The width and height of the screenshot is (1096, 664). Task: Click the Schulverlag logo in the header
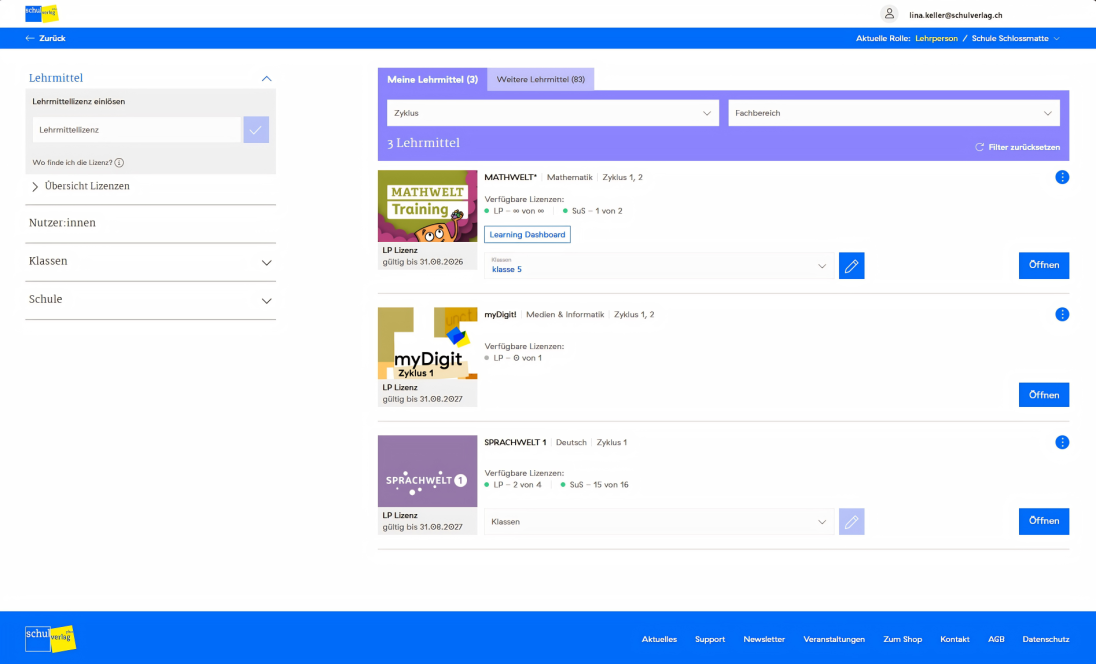41,14
